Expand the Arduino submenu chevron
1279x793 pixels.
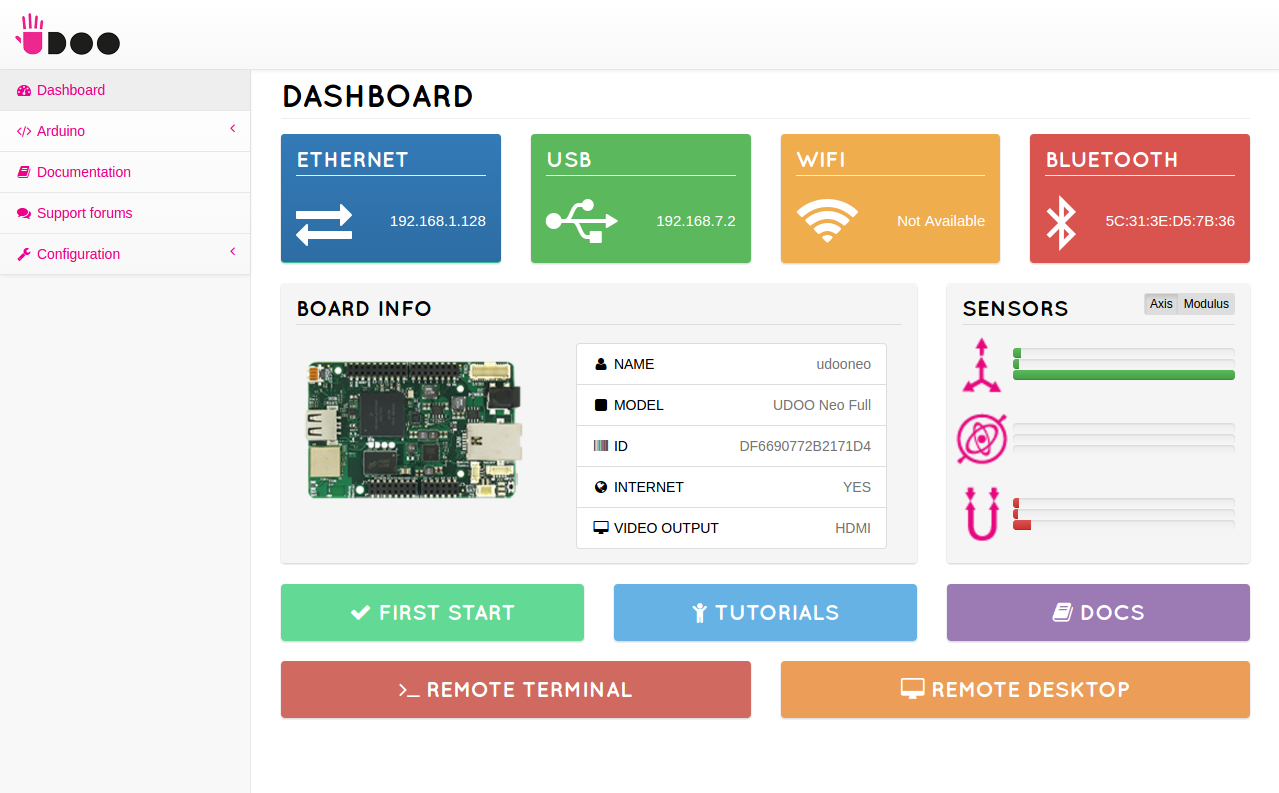tap(232, 129)
